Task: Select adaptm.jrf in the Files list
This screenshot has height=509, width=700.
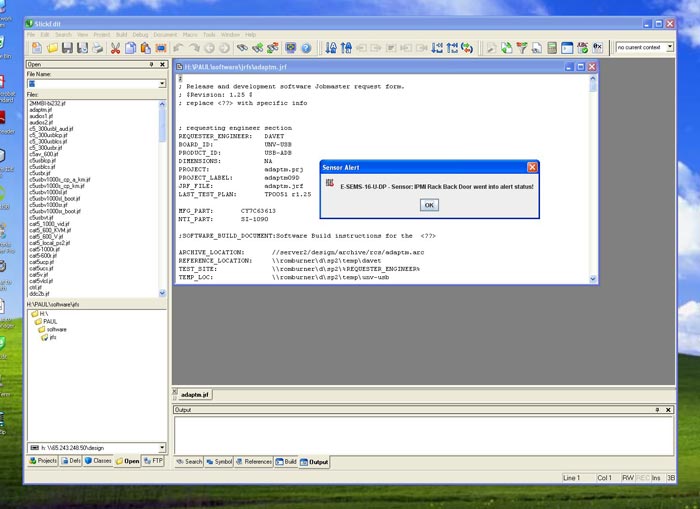Action: (x=42, y=110)
